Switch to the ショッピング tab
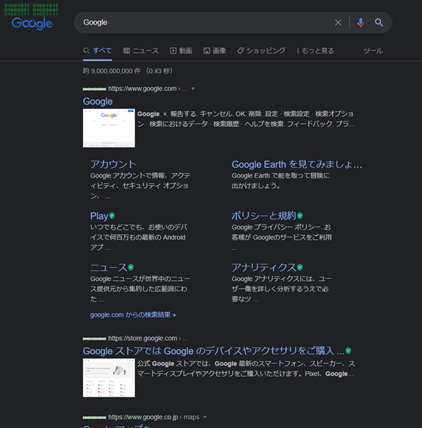 click(x=261, y=51)
